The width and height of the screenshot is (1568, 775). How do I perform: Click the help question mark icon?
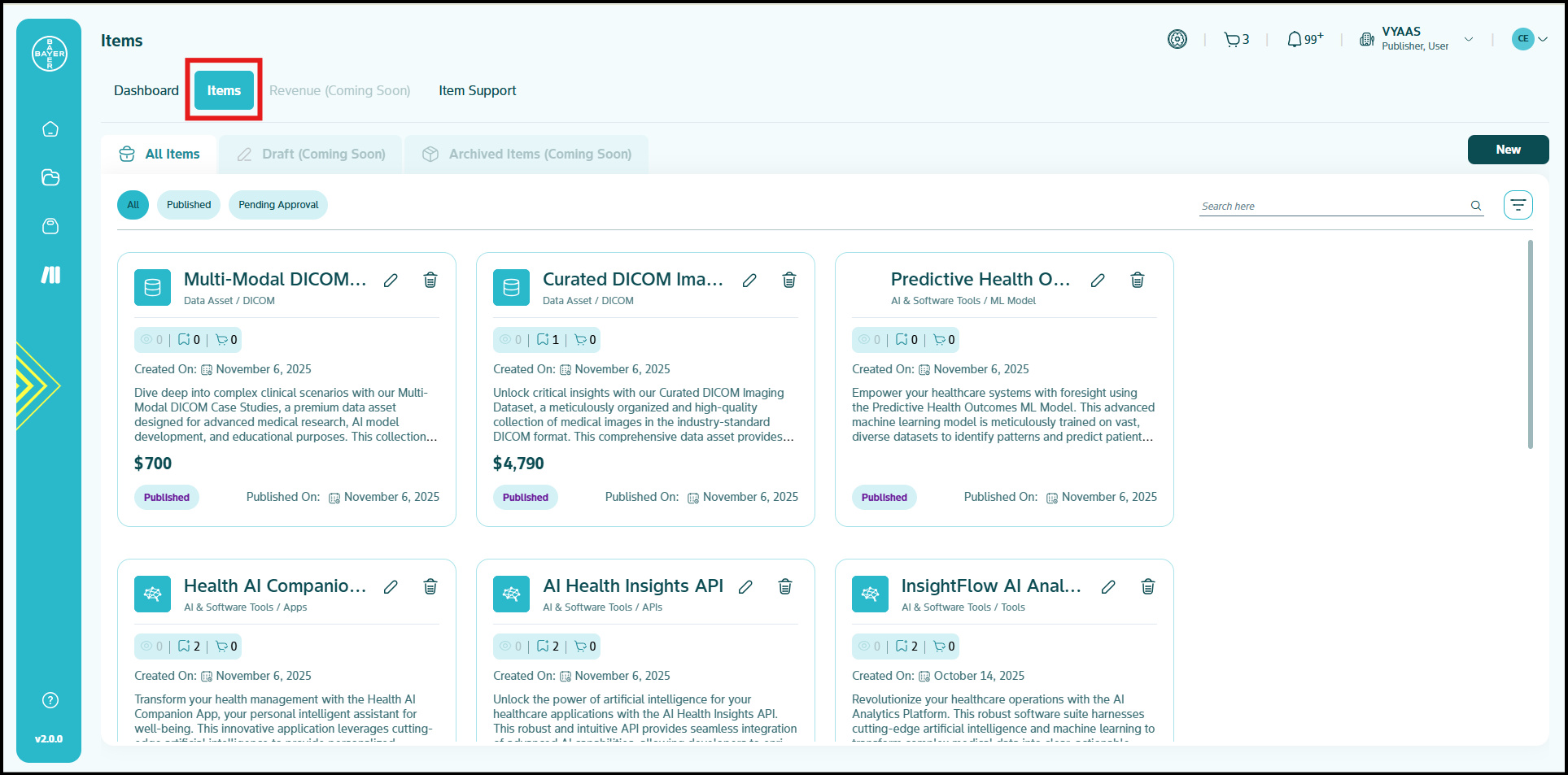[x=50, y=700]
